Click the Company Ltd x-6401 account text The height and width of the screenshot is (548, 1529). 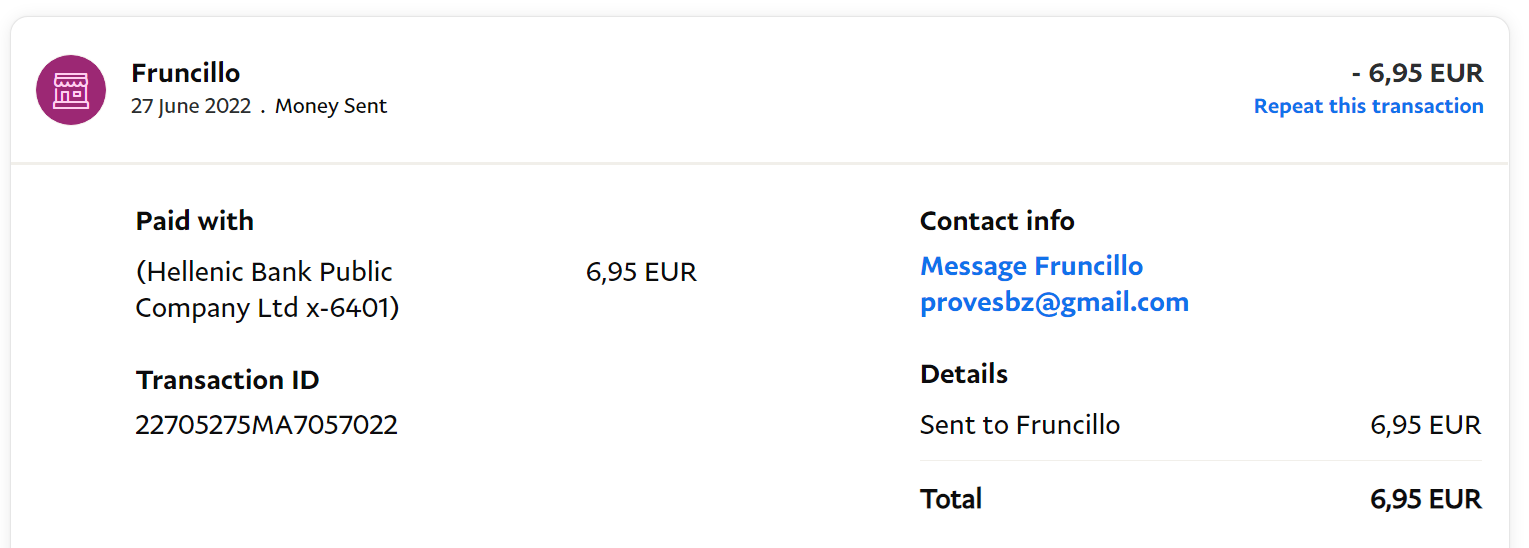click(x=267, y=308)
